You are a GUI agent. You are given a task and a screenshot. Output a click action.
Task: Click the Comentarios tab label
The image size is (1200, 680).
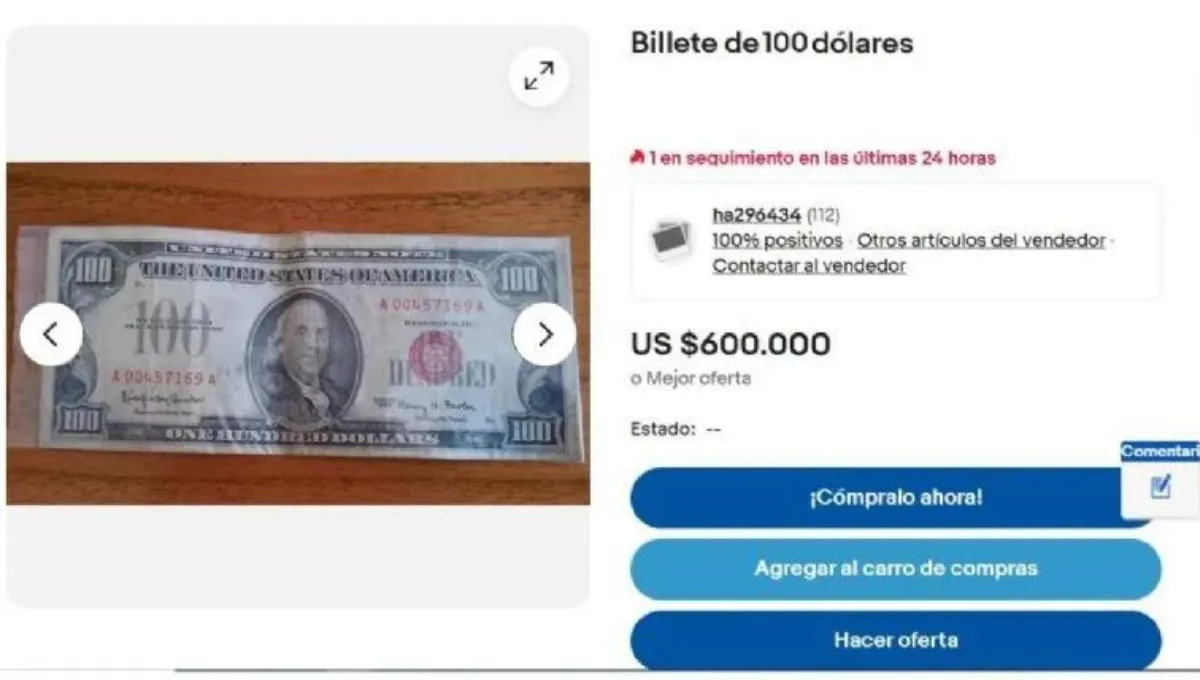1160,452
